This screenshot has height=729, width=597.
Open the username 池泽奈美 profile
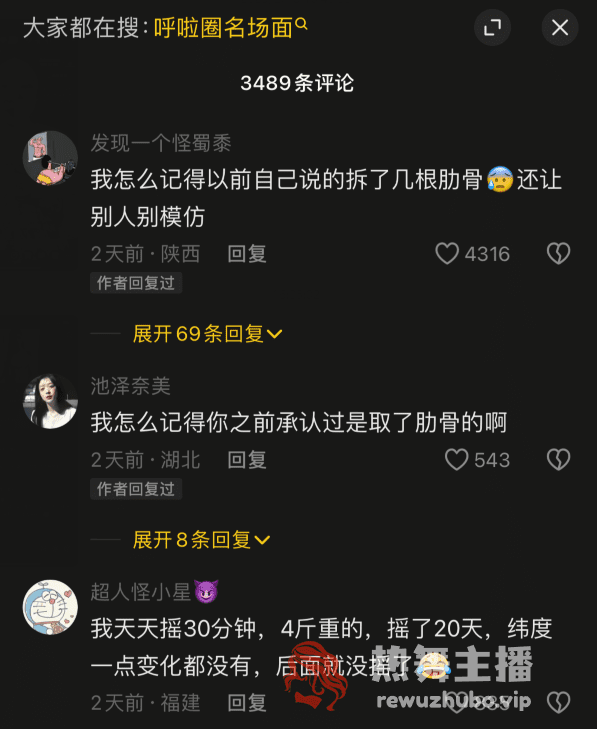(x=131, y=386)
